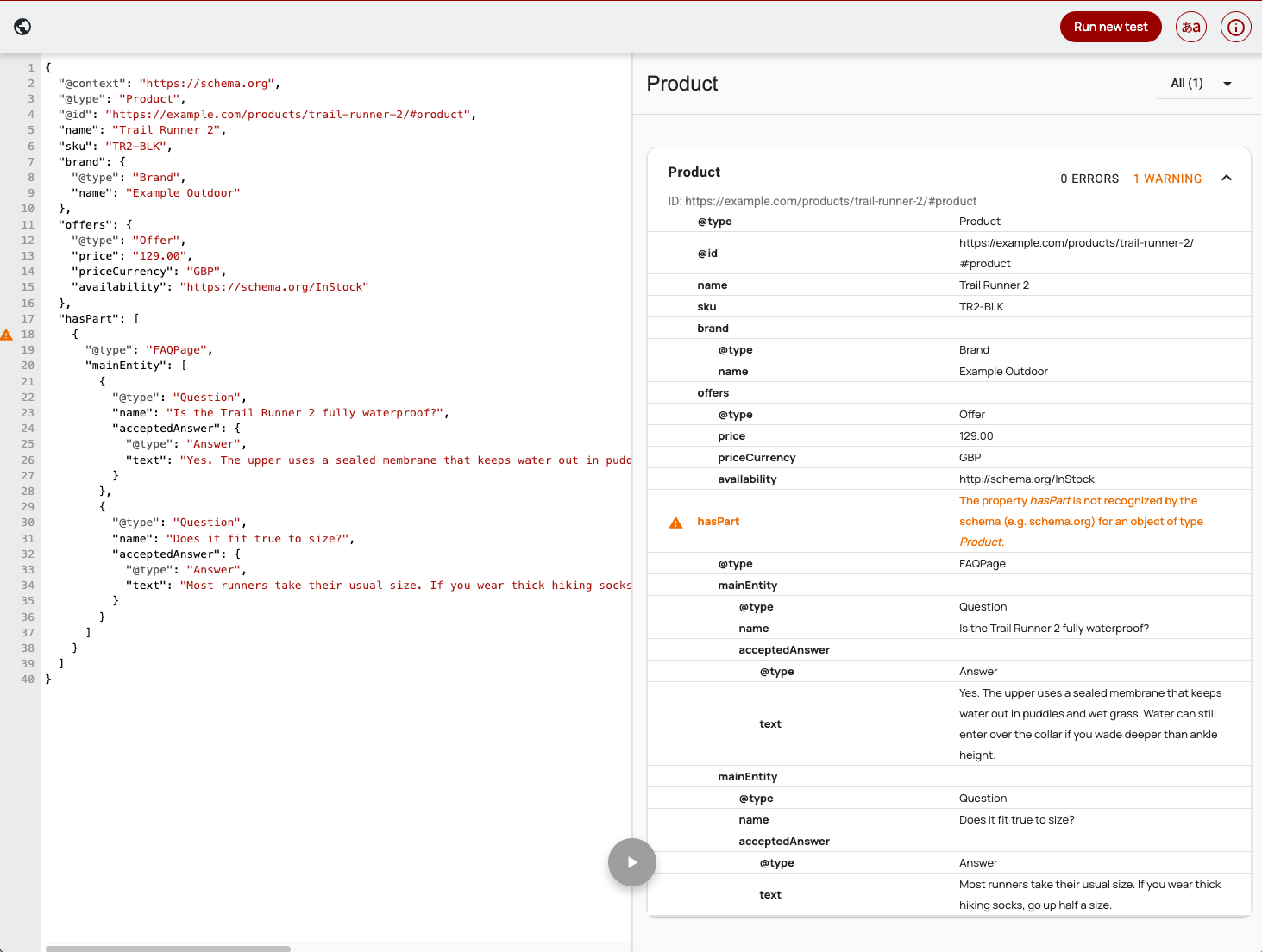Click the hasPart property label
The width and height of the screenshot is (1262, 952).
719,522
